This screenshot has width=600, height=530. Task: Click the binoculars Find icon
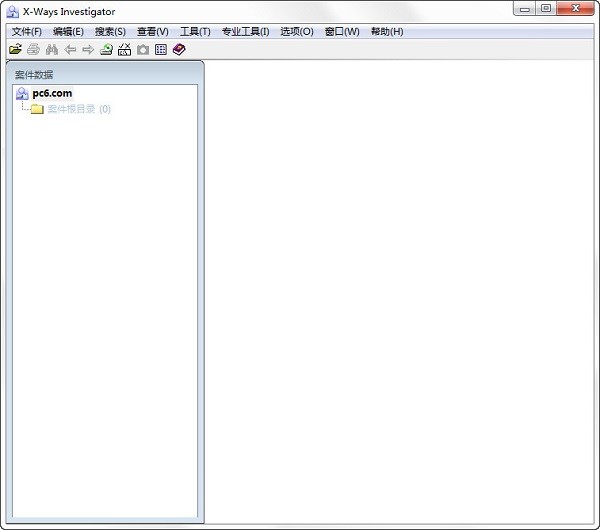[52, 49]
